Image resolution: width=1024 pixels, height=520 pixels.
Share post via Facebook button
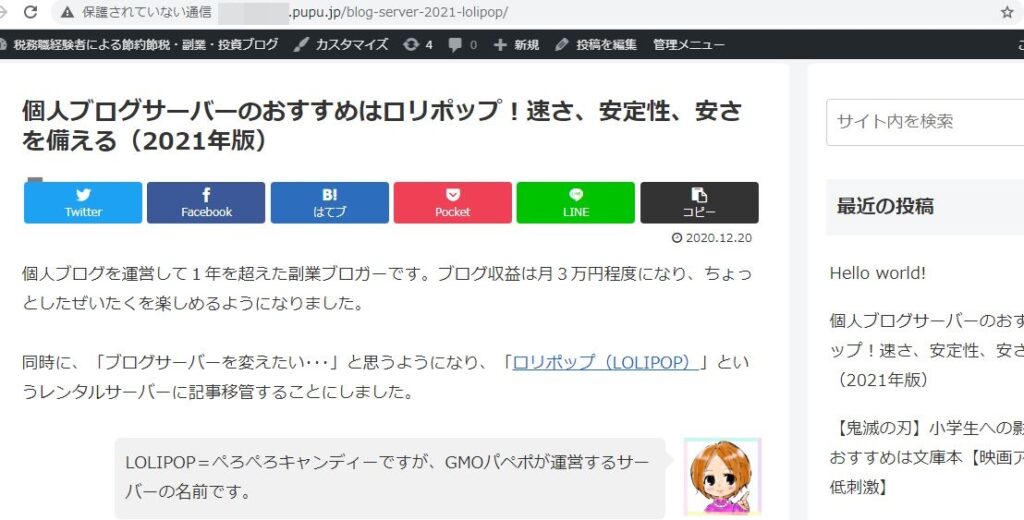(206, 203)
